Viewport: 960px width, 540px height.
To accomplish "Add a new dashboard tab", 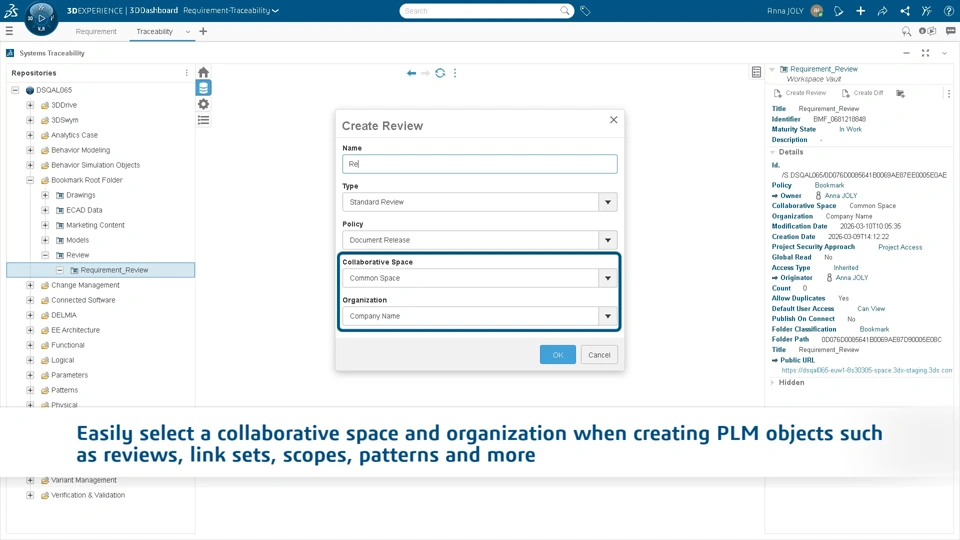I will tap(203, 31).
